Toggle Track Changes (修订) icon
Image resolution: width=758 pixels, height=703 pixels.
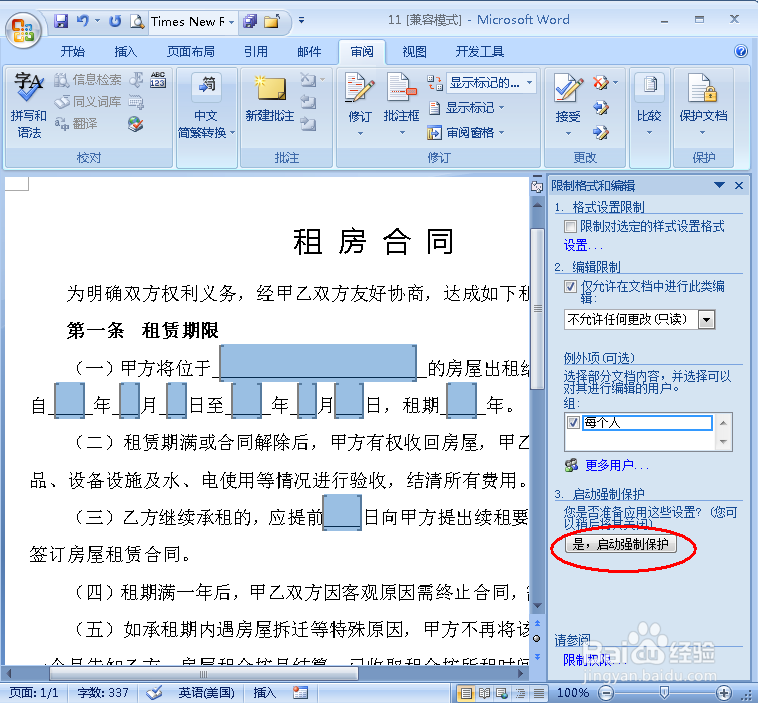[360, 88]
